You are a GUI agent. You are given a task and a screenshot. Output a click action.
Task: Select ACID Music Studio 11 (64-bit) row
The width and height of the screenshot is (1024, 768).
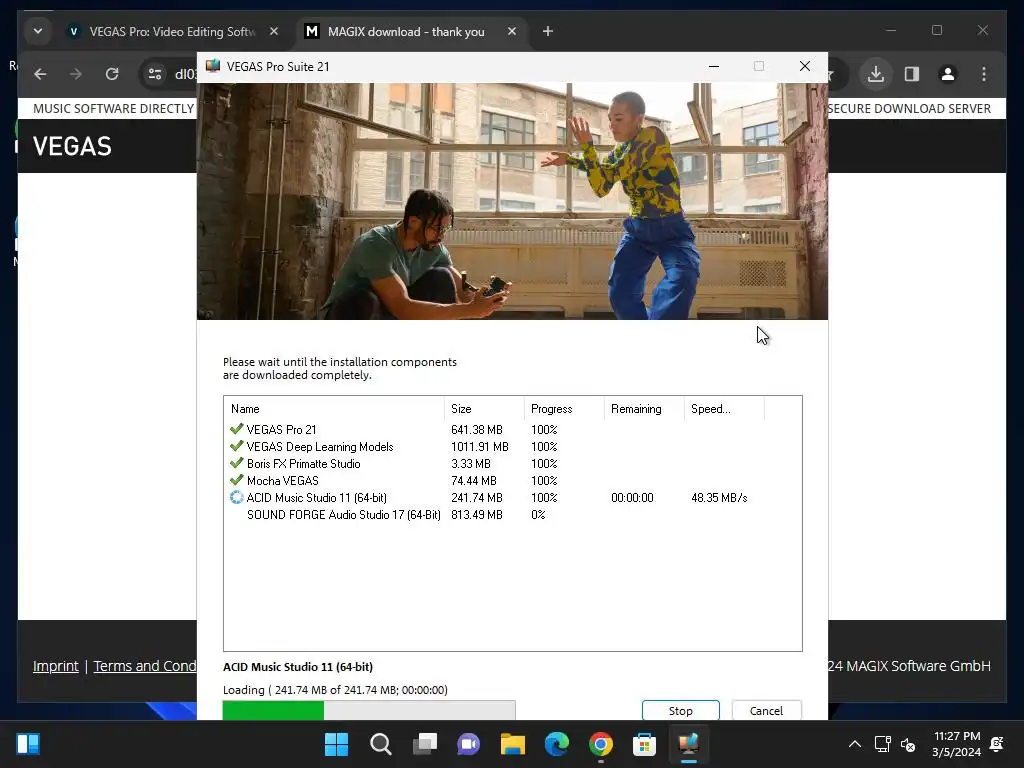[512, 498]
